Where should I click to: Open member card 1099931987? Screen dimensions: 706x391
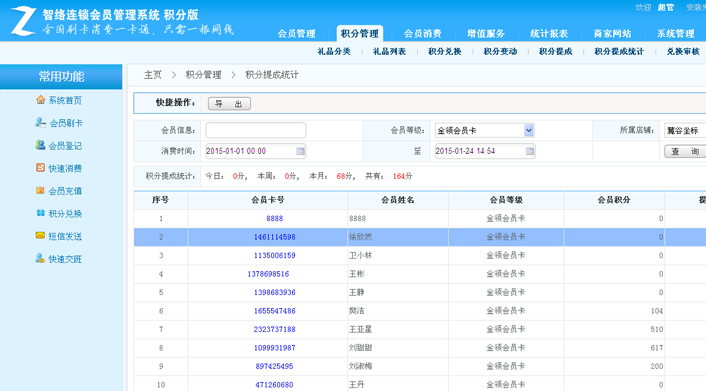(x=275, y=348)
